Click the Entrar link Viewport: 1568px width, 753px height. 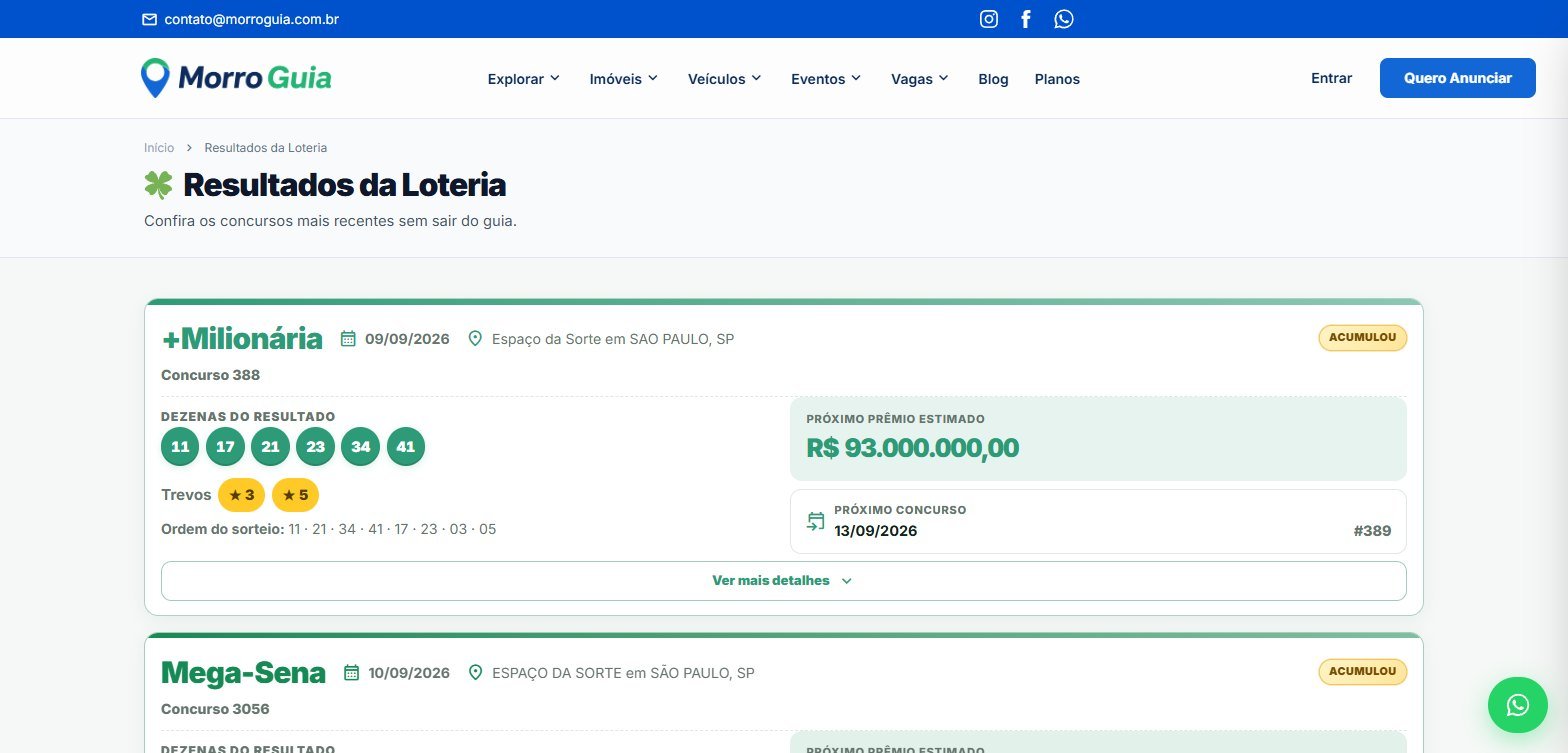coord(1331,78)
